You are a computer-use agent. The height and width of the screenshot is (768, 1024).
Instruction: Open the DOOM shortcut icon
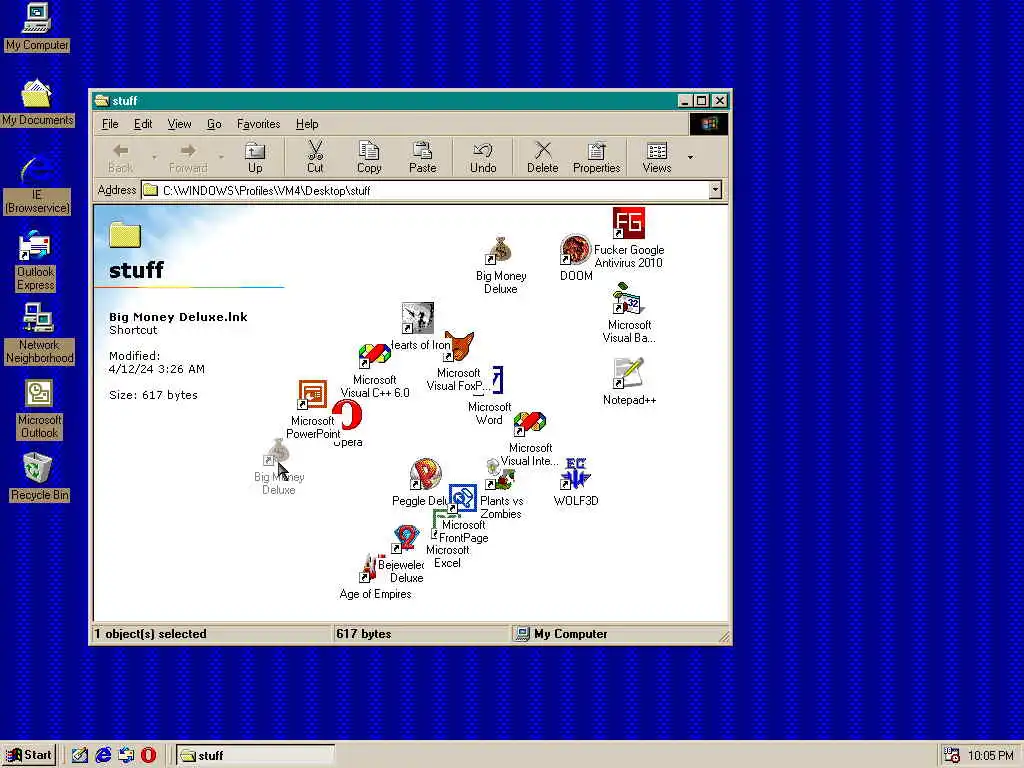575,250
